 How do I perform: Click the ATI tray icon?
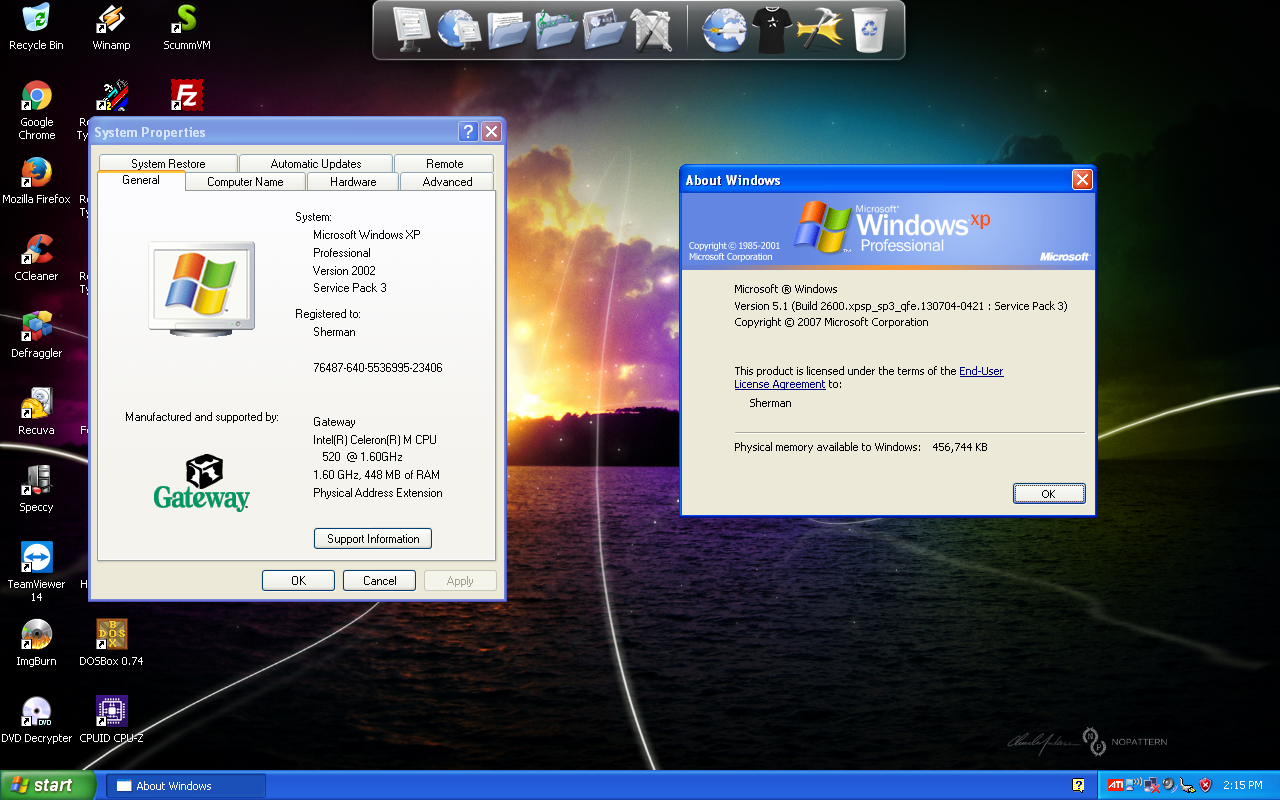(x=1114, y=785)
